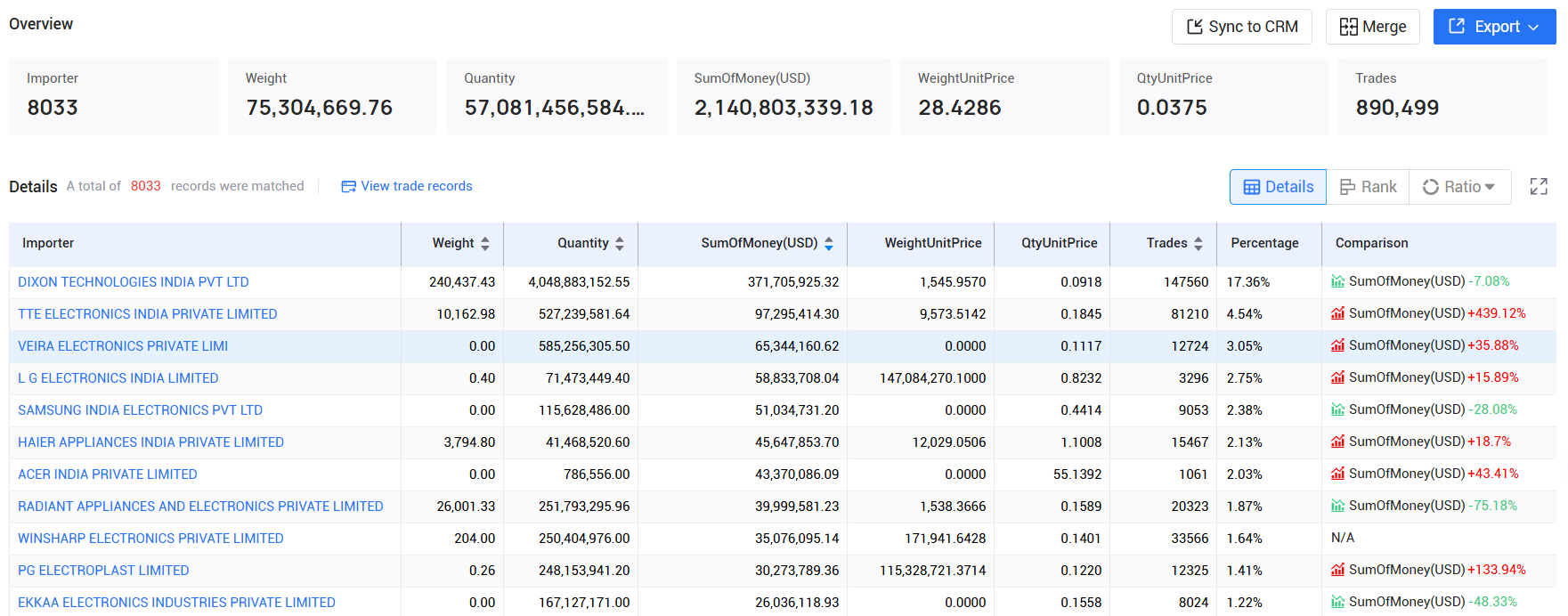Select the Weight 75,304,669.76 overview card
The image size is (1568, 616).
332,96
